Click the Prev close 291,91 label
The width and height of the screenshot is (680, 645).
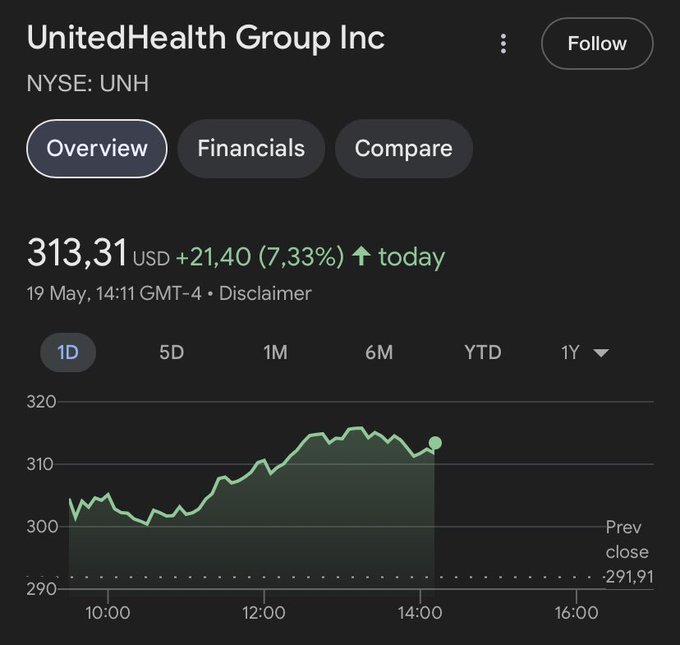click(627, 552)
